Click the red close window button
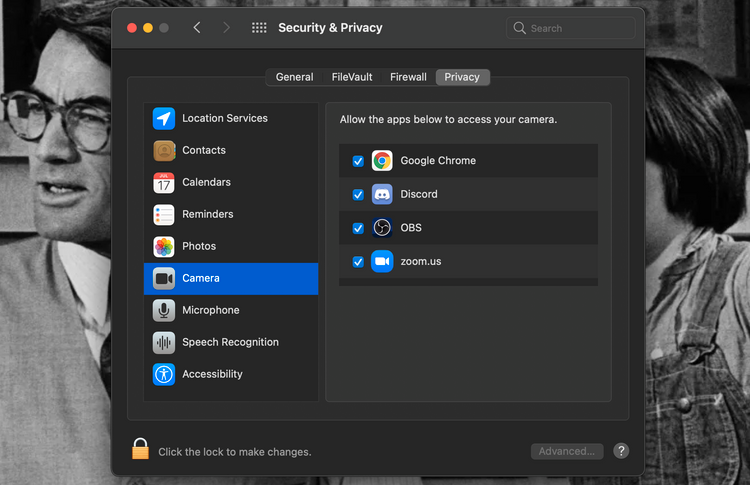Image resolution: width=750 pixels, height=485 pixels. tap(132, 28)
